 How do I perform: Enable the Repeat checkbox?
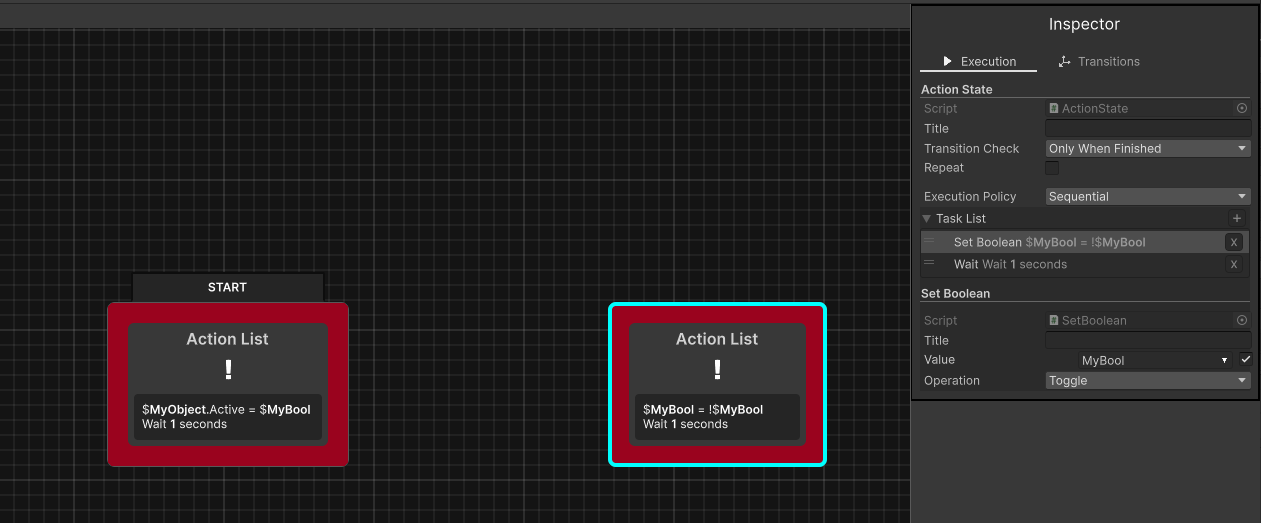tap(1052, 168)
